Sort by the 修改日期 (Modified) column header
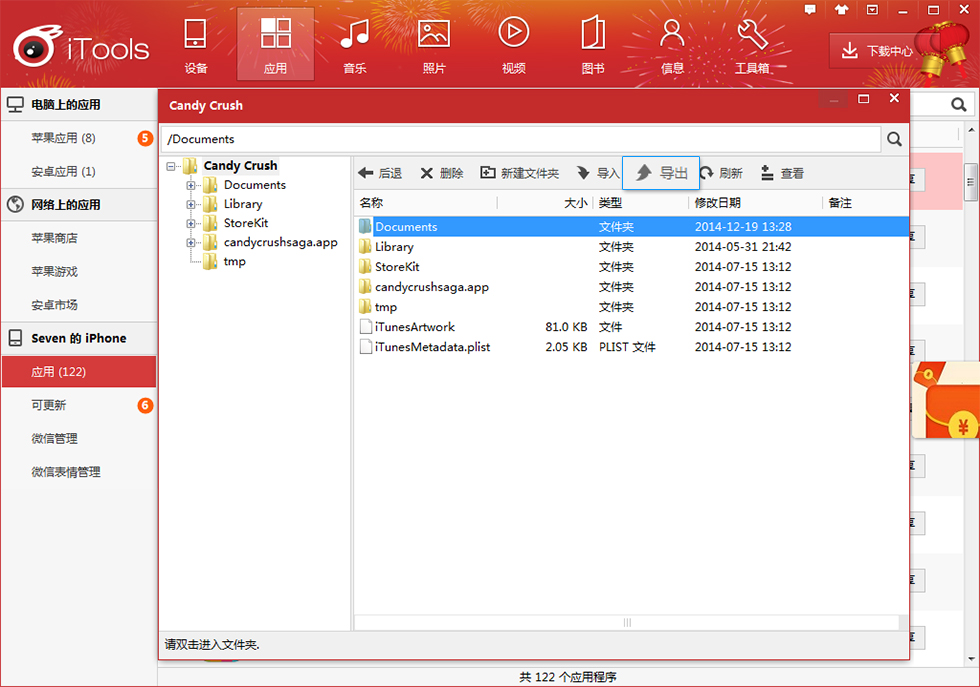 755,203
